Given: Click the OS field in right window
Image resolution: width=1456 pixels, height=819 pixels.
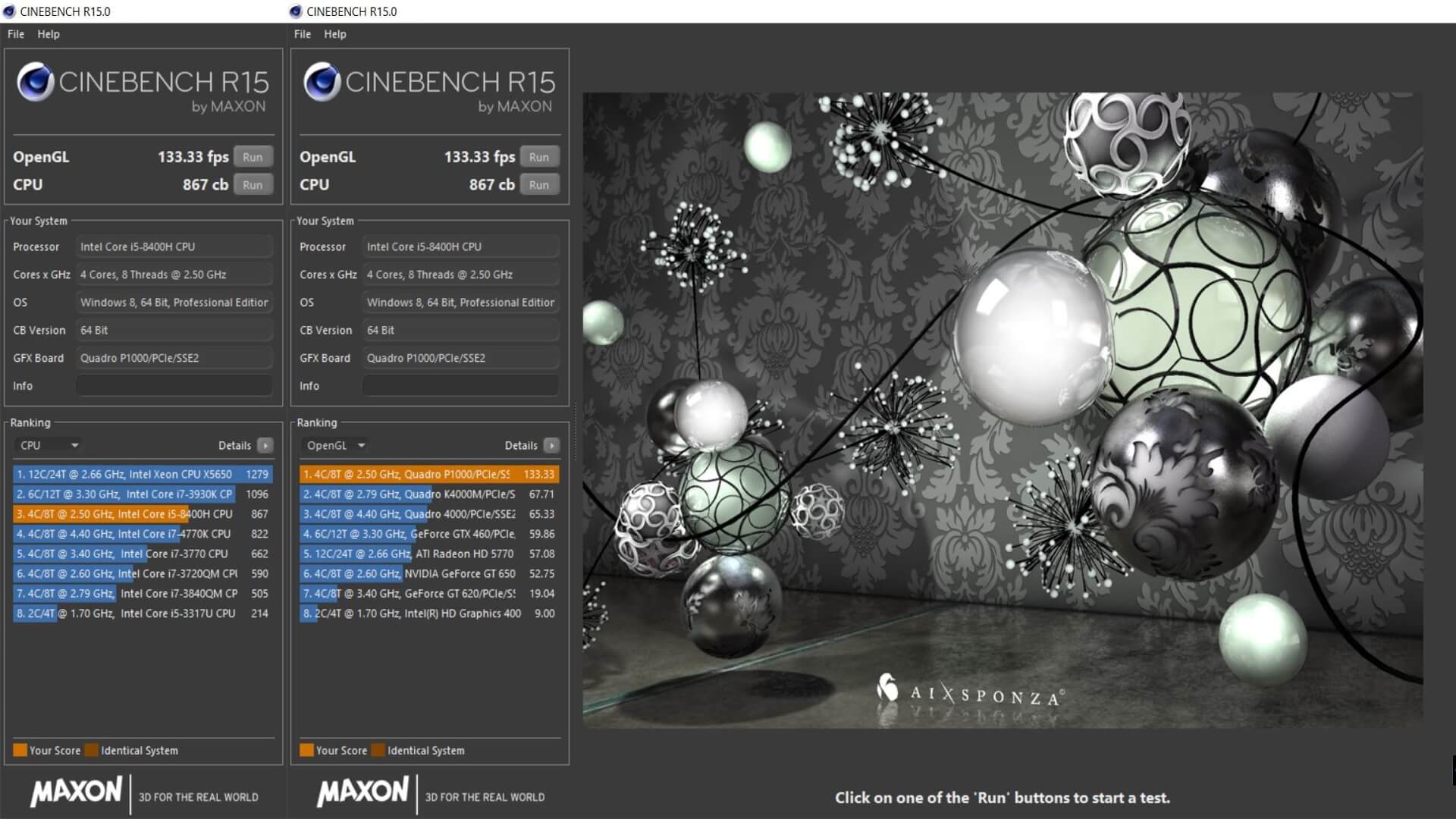Looking at the screenshot, I should 460,302.
